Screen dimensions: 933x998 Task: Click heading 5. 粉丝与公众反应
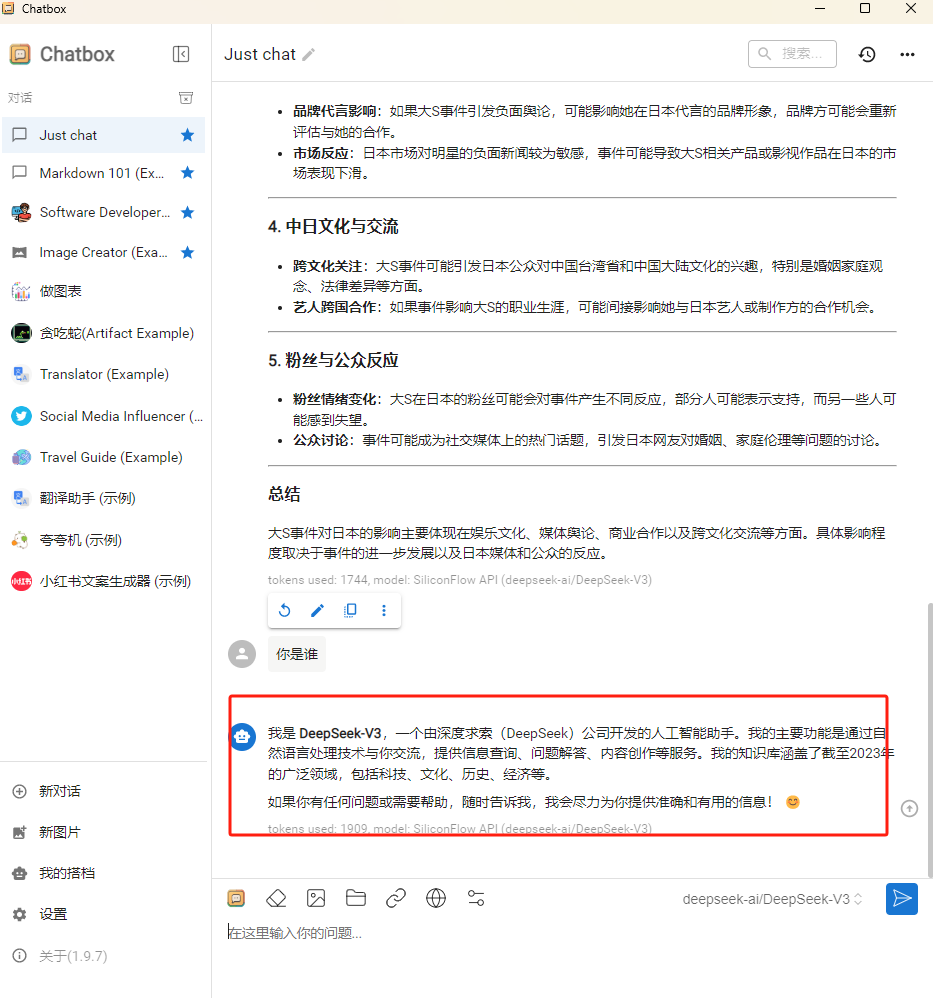[x=333, y=360]
